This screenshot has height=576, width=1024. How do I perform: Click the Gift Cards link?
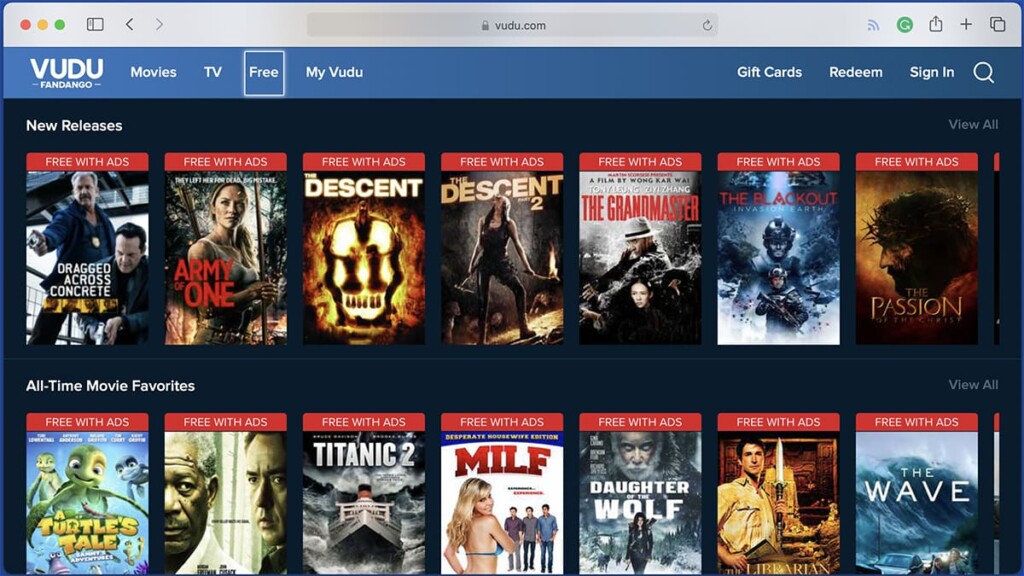[769, 72]
